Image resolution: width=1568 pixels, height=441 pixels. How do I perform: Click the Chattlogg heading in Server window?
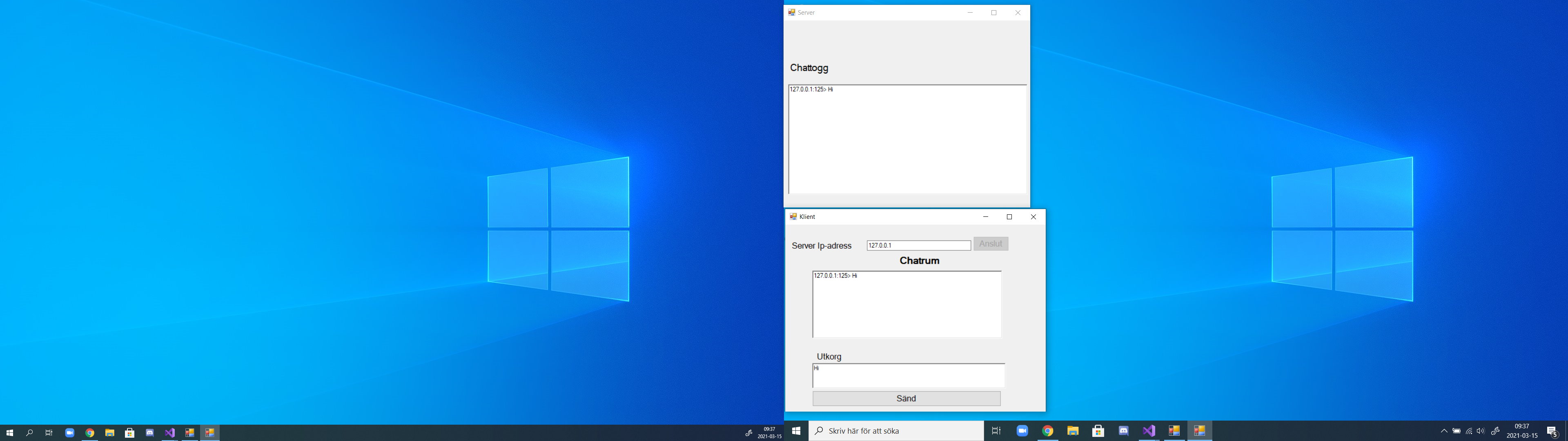tap(809, 68)
